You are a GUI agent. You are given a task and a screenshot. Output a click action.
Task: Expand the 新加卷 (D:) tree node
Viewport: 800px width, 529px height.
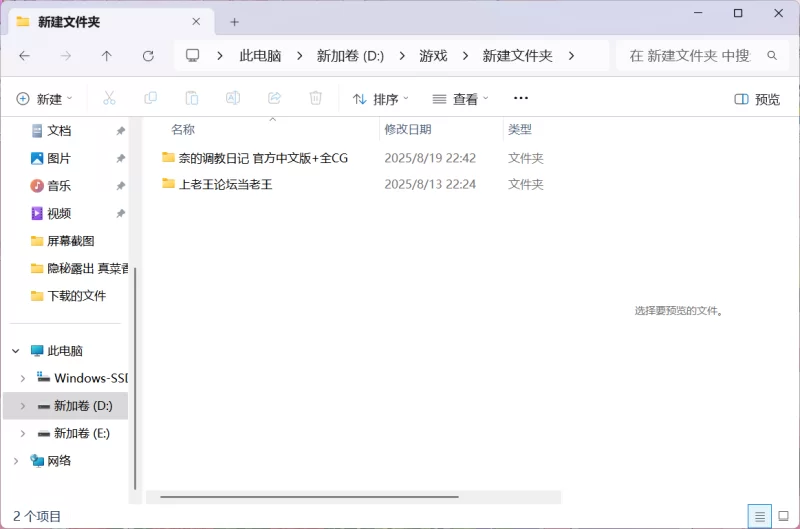point(23,406)
